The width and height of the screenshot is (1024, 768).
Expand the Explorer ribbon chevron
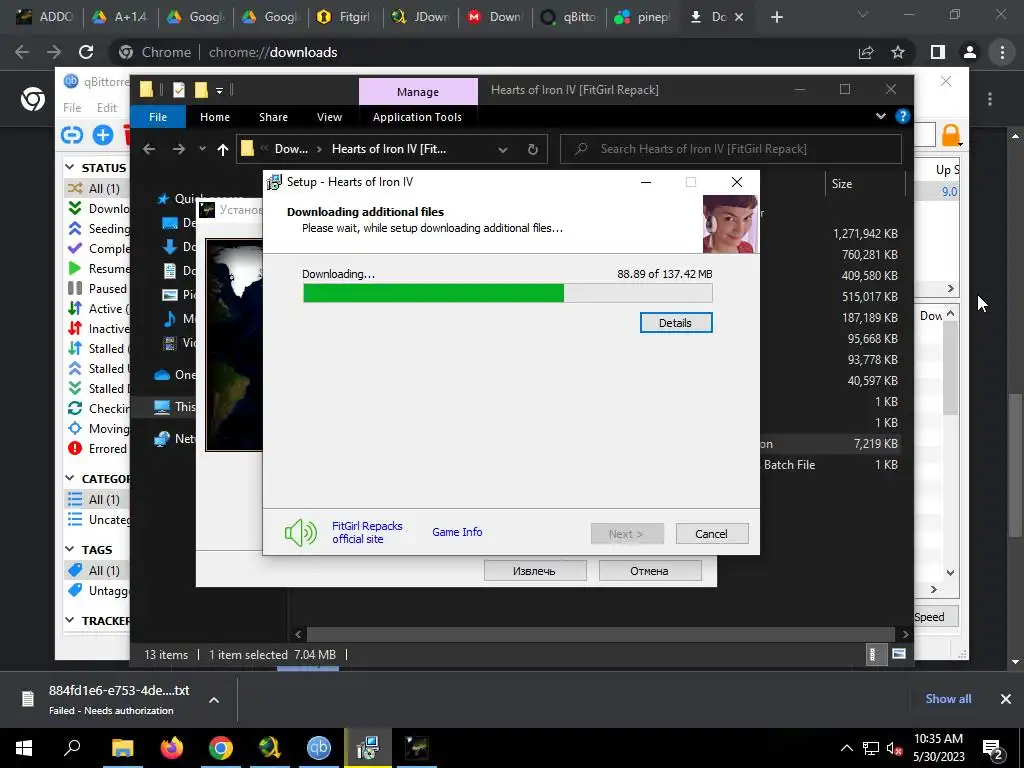click(x=881, y=116)
